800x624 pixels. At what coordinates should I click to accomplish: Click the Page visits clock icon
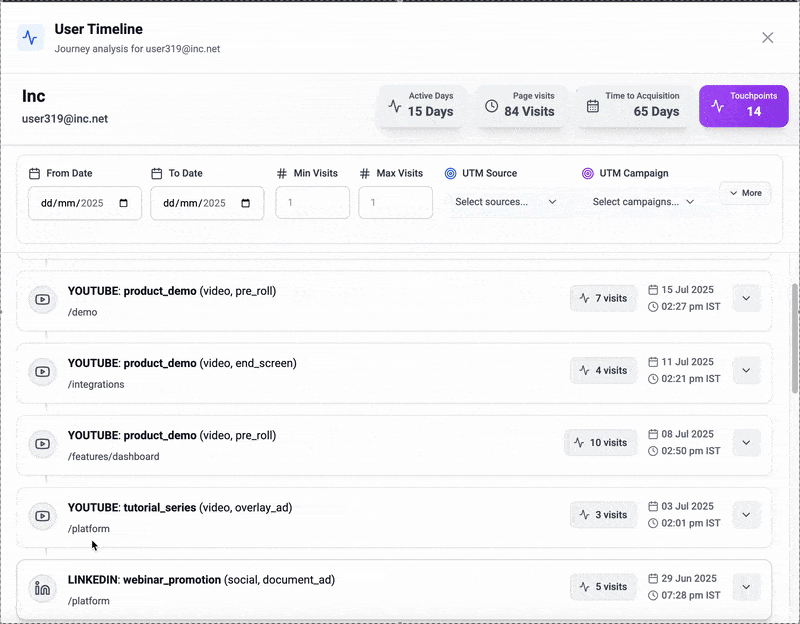(x=491, y=106)
